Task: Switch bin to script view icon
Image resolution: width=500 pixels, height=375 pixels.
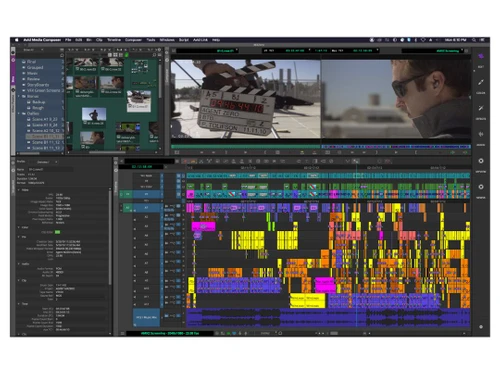Action: click(121, 55)
